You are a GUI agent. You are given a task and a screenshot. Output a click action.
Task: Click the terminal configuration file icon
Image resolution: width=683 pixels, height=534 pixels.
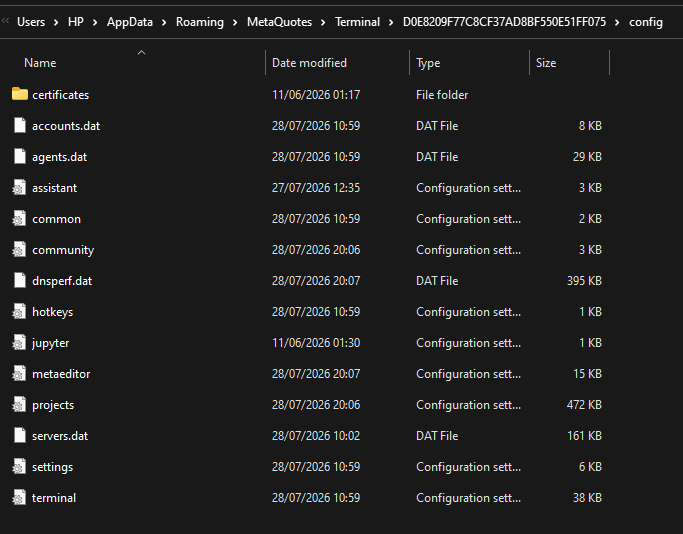[19, 497]
